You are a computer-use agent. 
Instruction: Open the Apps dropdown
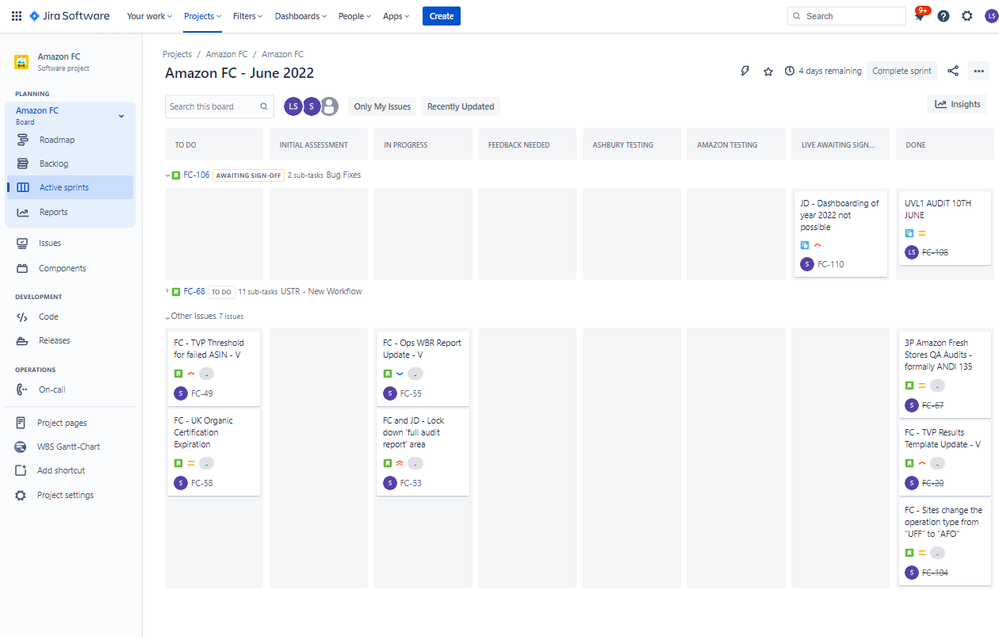click(x=396, y=16)
